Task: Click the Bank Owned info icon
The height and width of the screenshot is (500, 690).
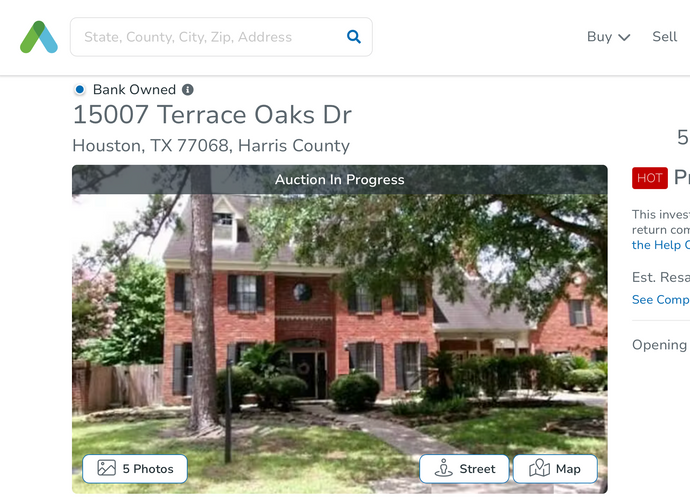Action: point(188,90)
